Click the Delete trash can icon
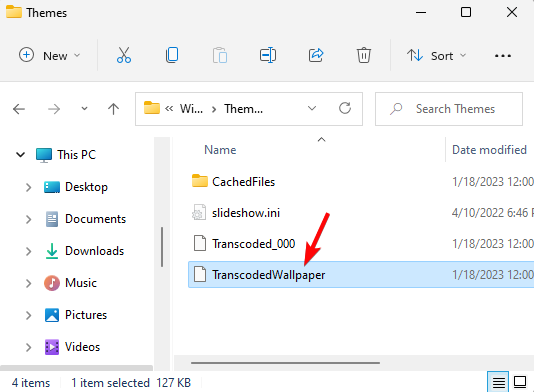 tap(364, 55)
